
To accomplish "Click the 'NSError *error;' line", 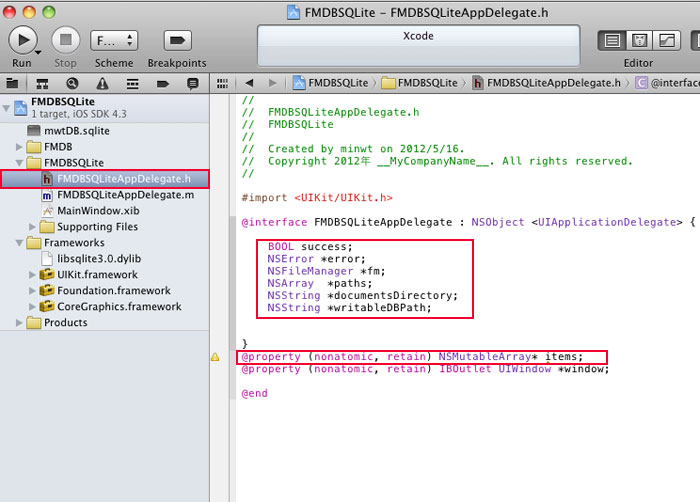I will (x=317, y=259).
